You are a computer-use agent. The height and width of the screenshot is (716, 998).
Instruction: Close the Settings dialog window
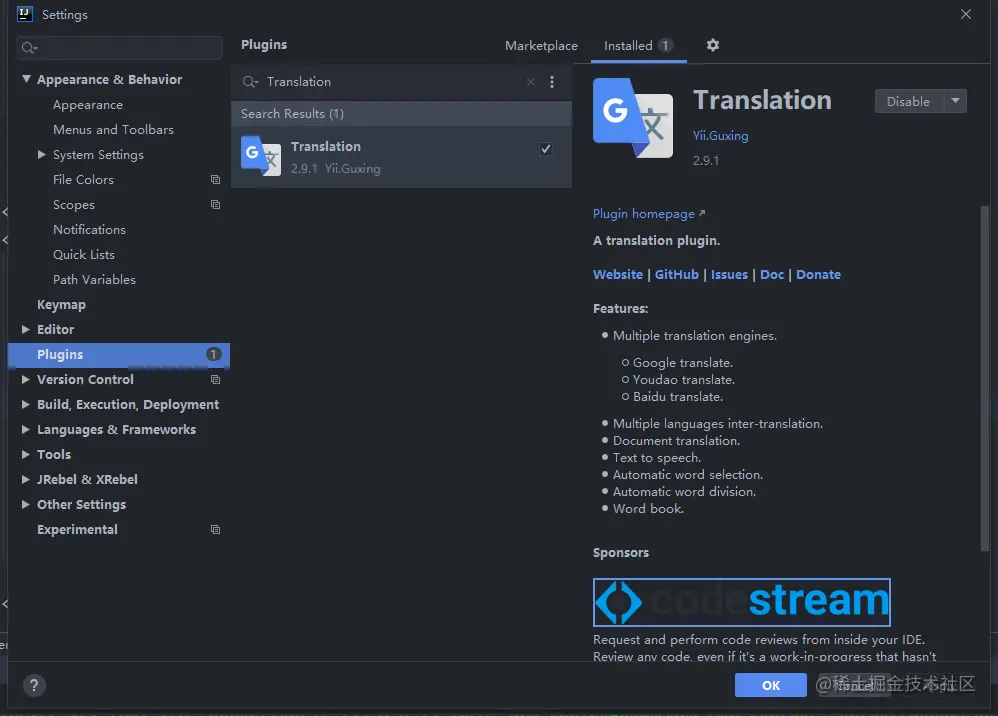[x=966, y=14]
